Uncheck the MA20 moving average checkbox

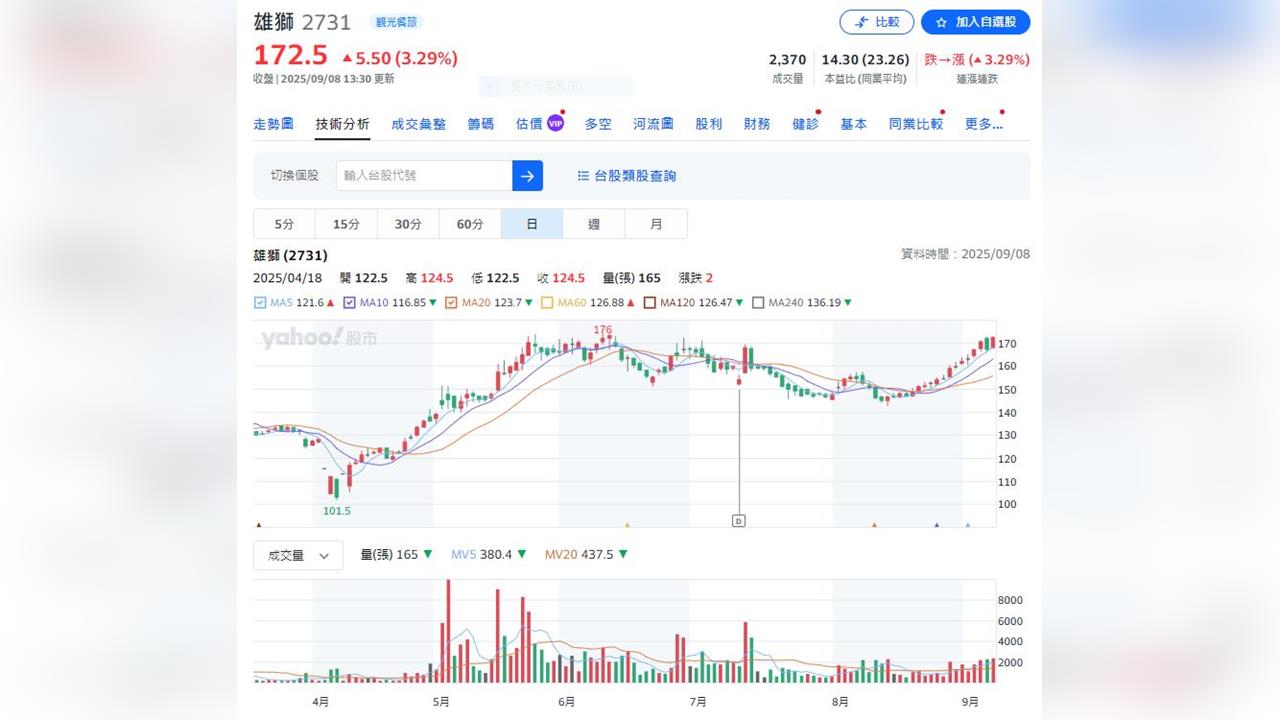coord(451,303)
